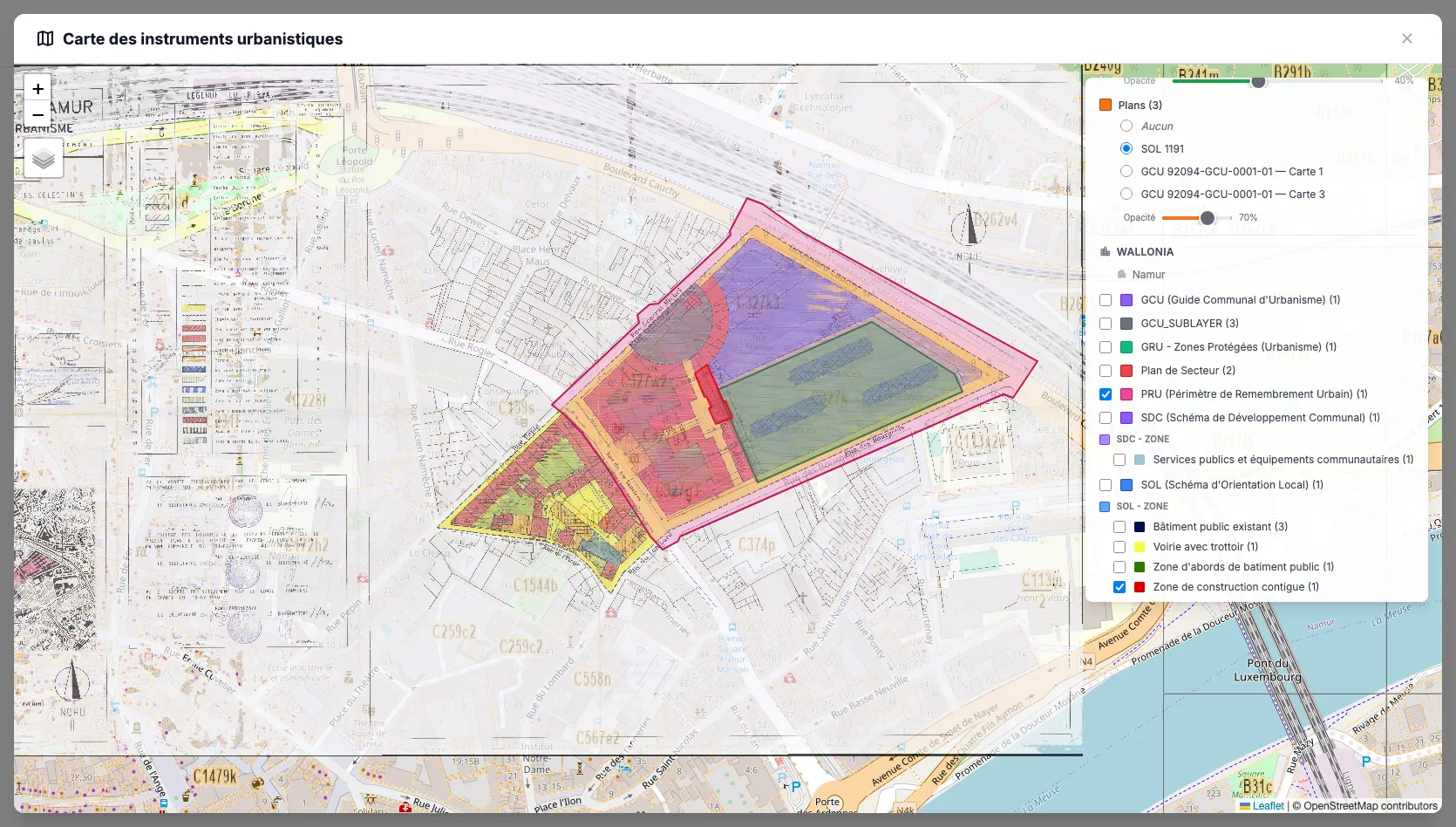Viewport: 1456px width, 827px height.
Task: Enable SDC Schéma de Développement Communal layer
Action: [x=1106, y=418]
